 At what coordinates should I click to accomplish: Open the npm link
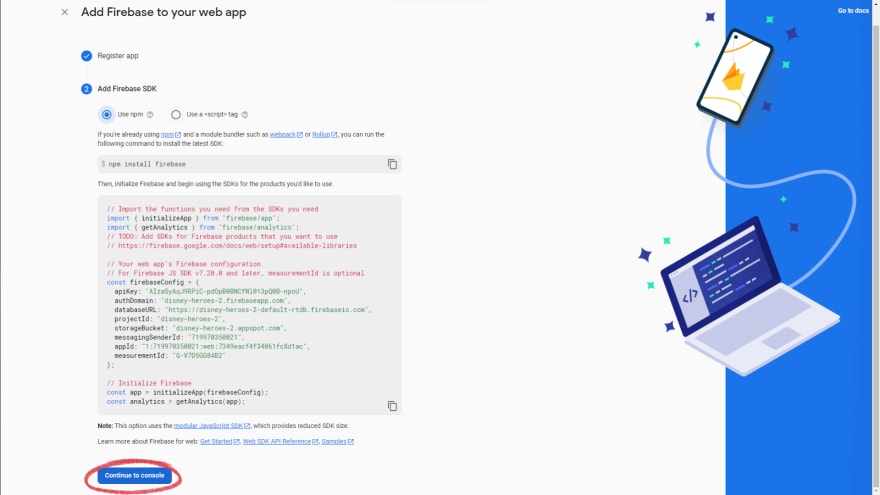click(x=171, y=135)
